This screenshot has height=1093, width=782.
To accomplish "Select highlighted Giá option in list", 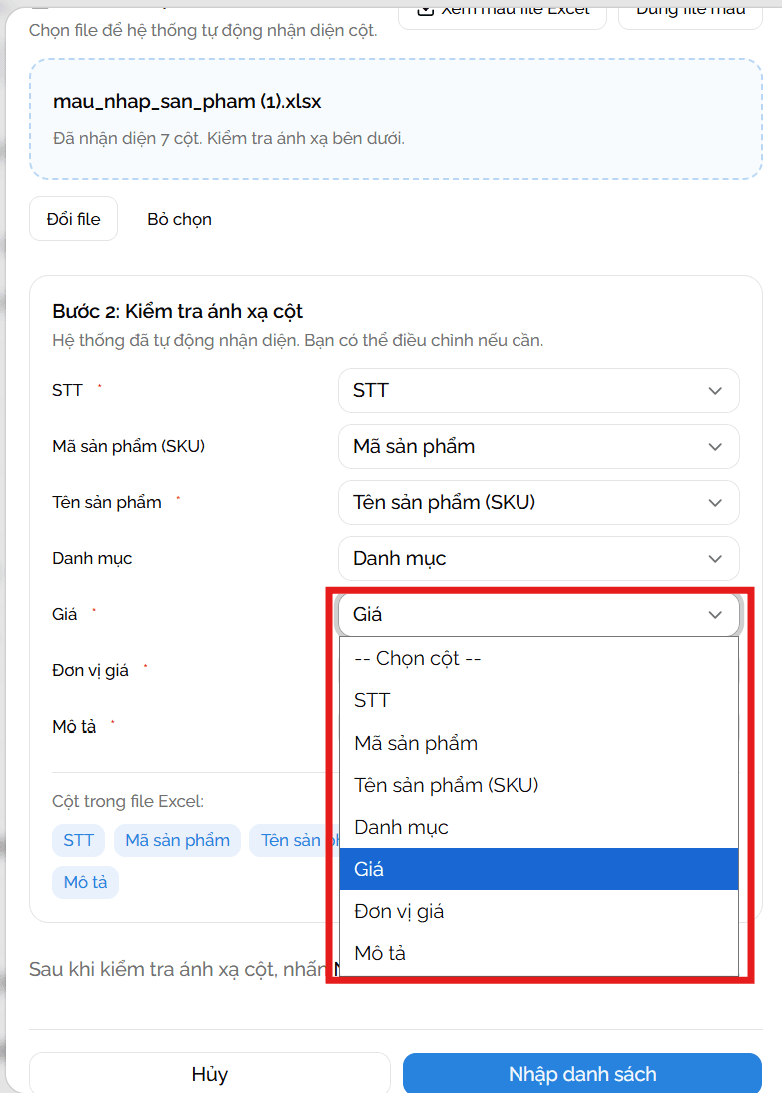I will click(x=538, y=869).
